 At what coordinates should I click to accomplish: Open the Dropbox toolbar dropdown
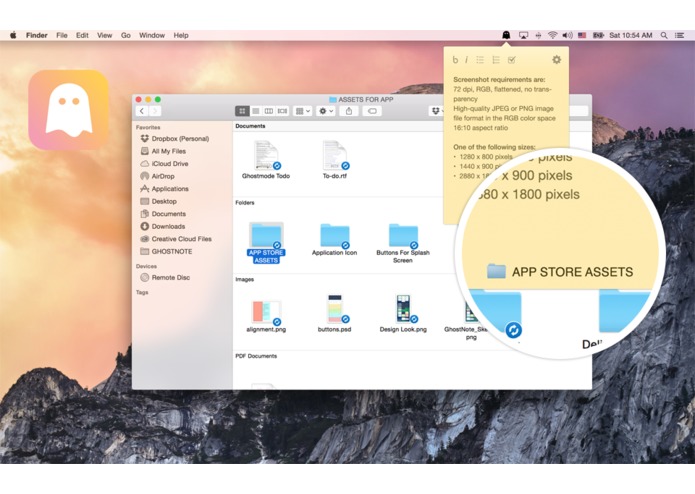click(437, 111)
